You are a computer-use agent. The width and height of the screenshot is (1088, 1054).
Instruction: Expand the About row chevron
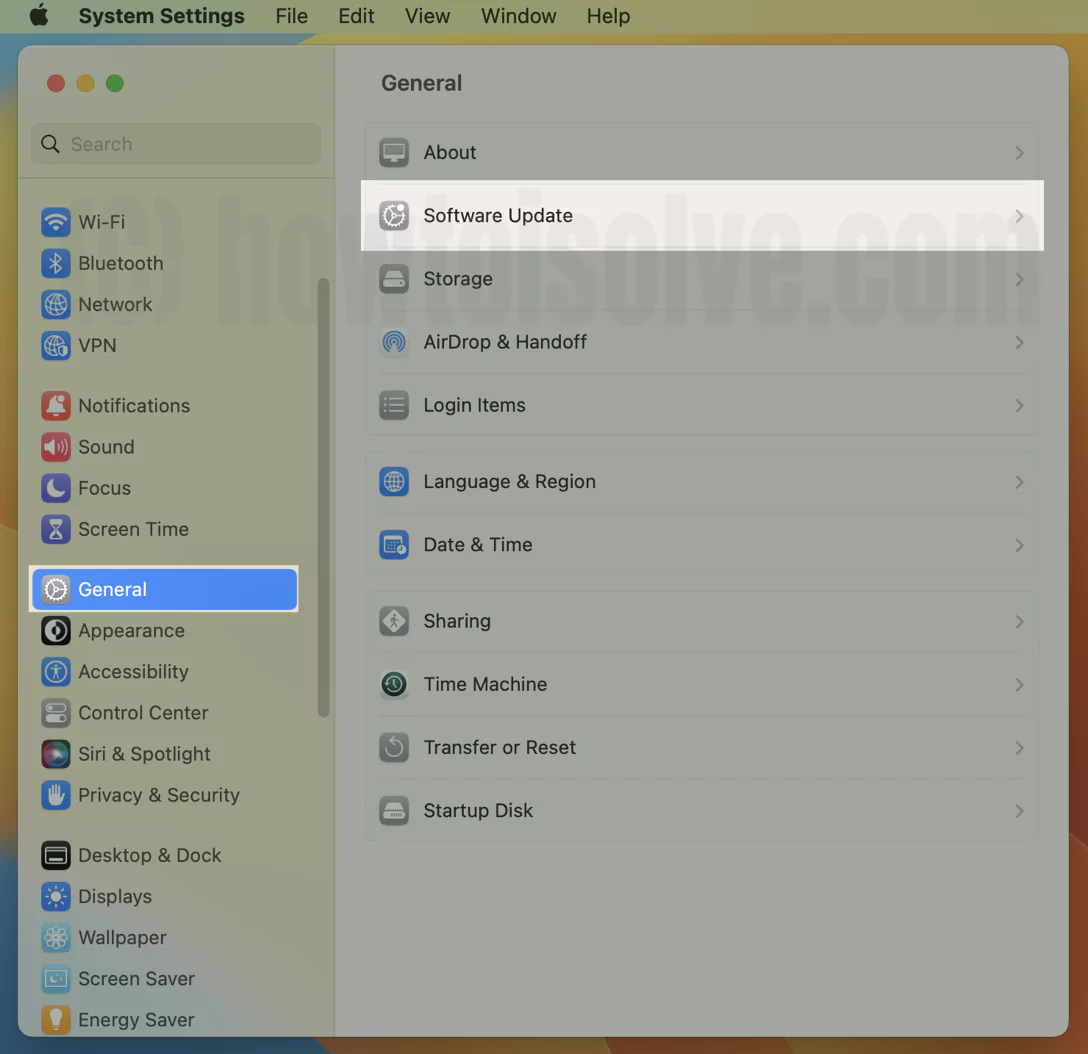[x=1019, y=153]
